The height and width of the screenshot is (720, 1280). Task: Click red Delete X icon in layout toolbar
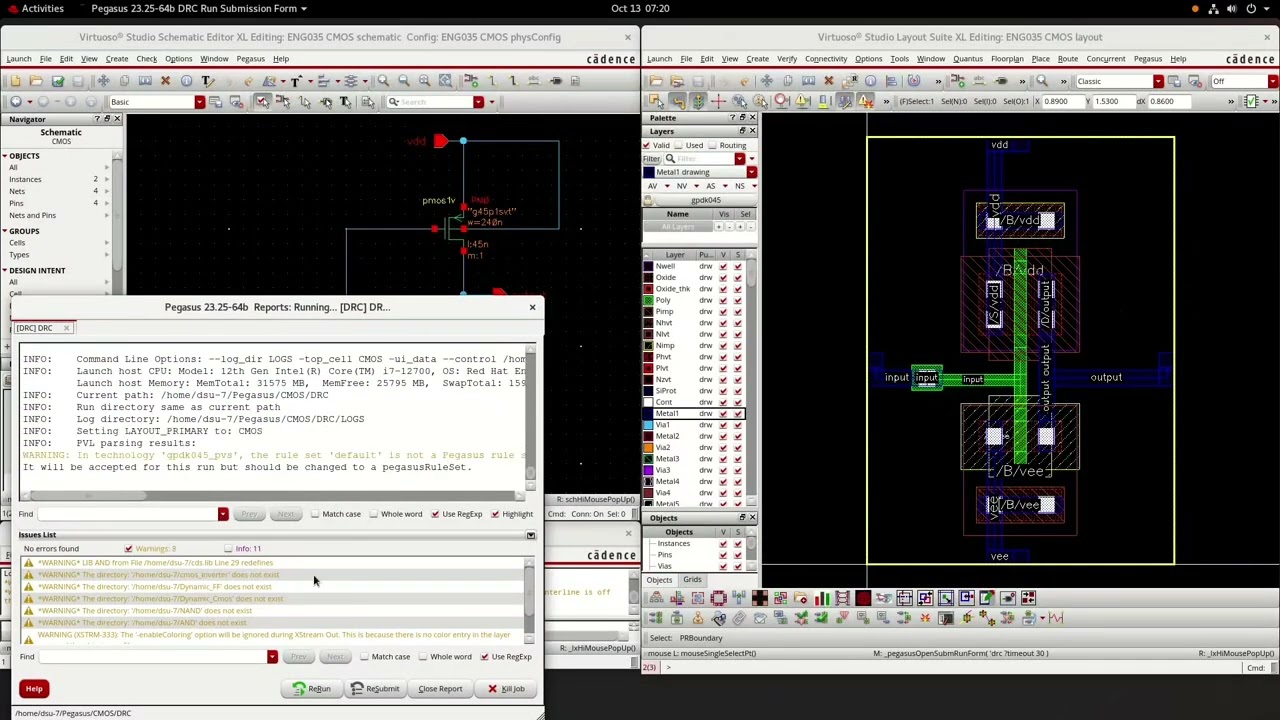[828, 80]
